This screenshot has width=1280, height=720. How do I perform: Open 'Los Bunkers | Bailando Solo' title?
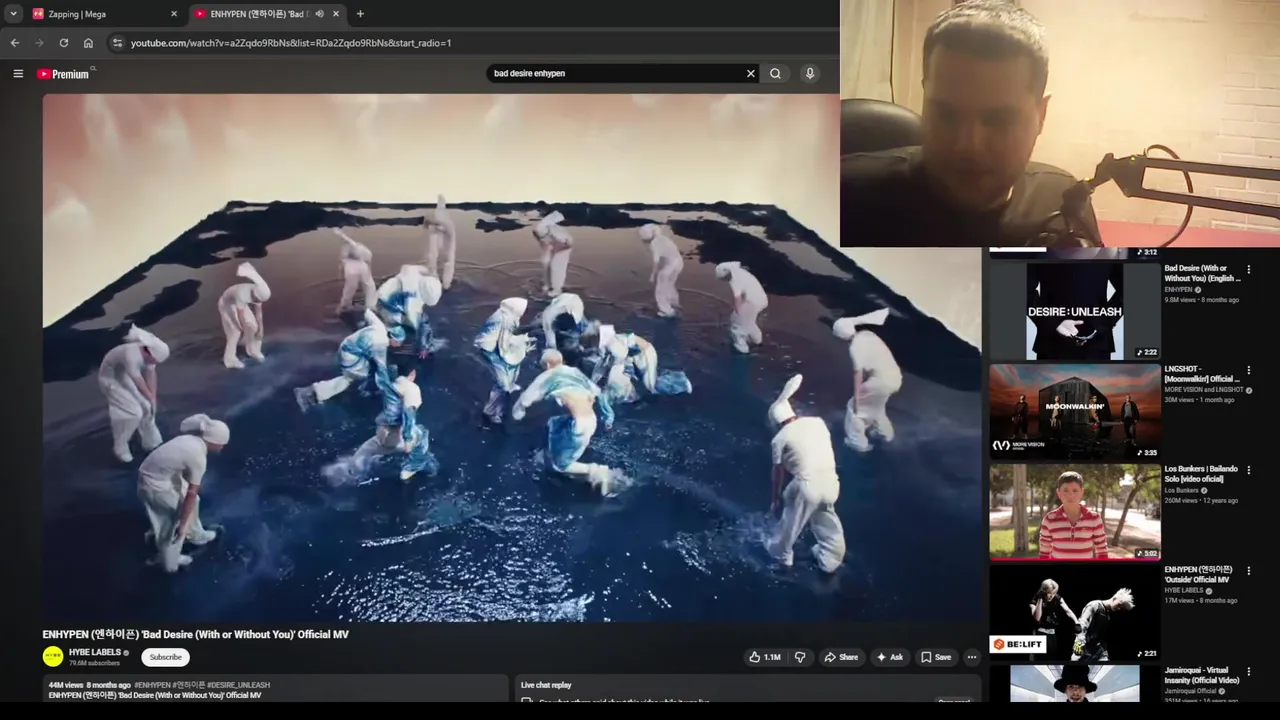(x=1201, y=474)
